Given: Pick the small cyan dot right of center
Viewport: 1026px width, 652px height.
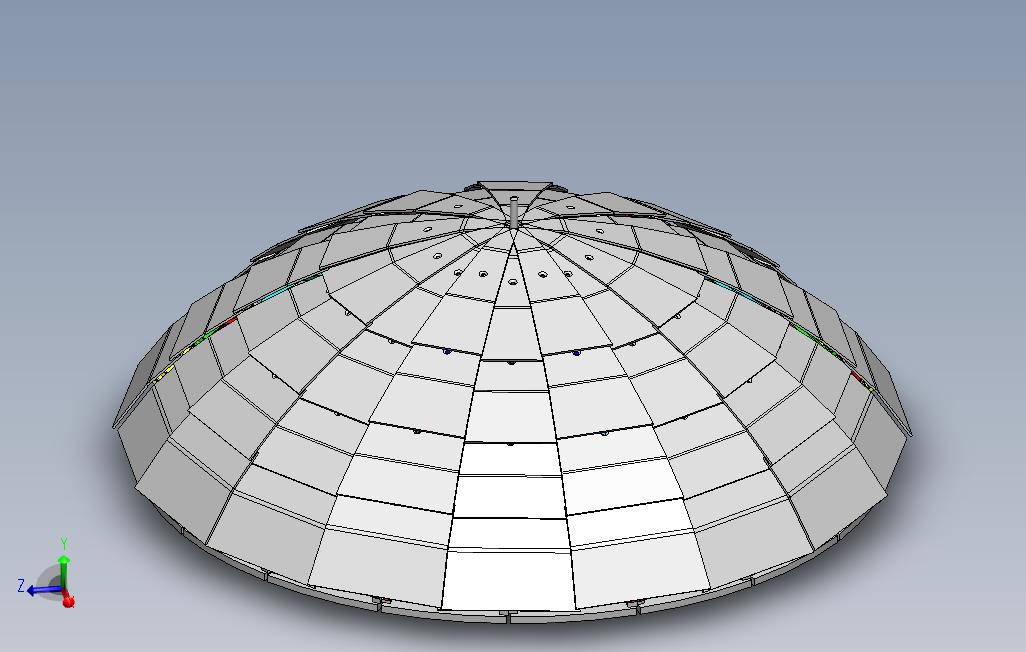Looking at the screenshot, I should pyautogui.click(x=604, y=433).
